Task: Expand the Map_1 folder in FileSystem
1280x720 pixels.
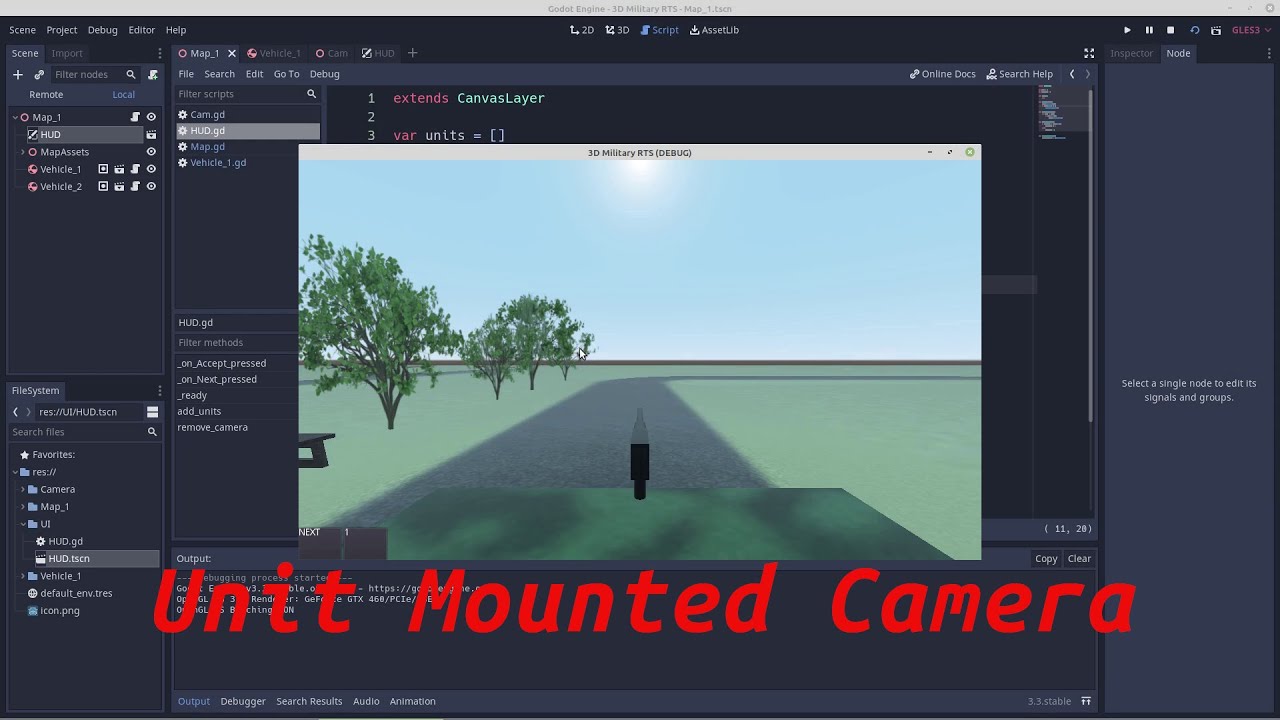Action: [x=23, y=507]
